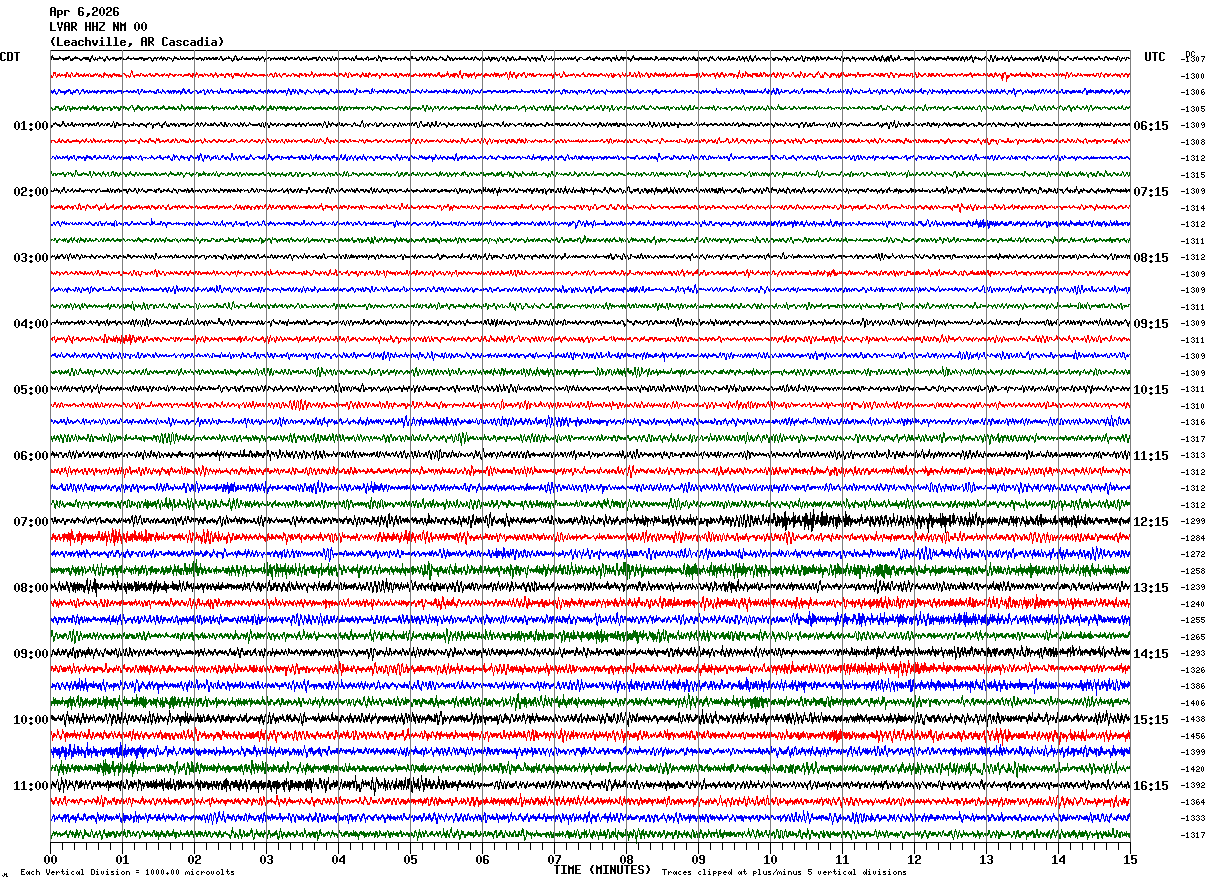
Task: Select the 06:00 CDT time label
Action: (31, 456)
